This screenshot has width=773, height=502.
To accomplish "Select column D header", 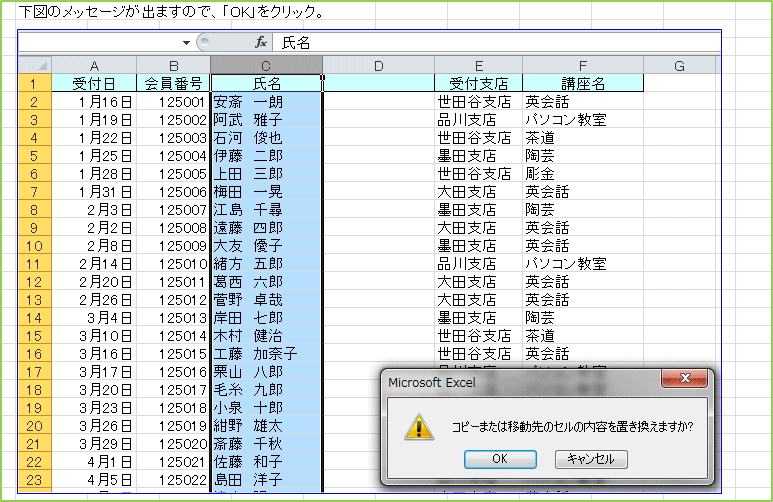I will click(379, 65).
